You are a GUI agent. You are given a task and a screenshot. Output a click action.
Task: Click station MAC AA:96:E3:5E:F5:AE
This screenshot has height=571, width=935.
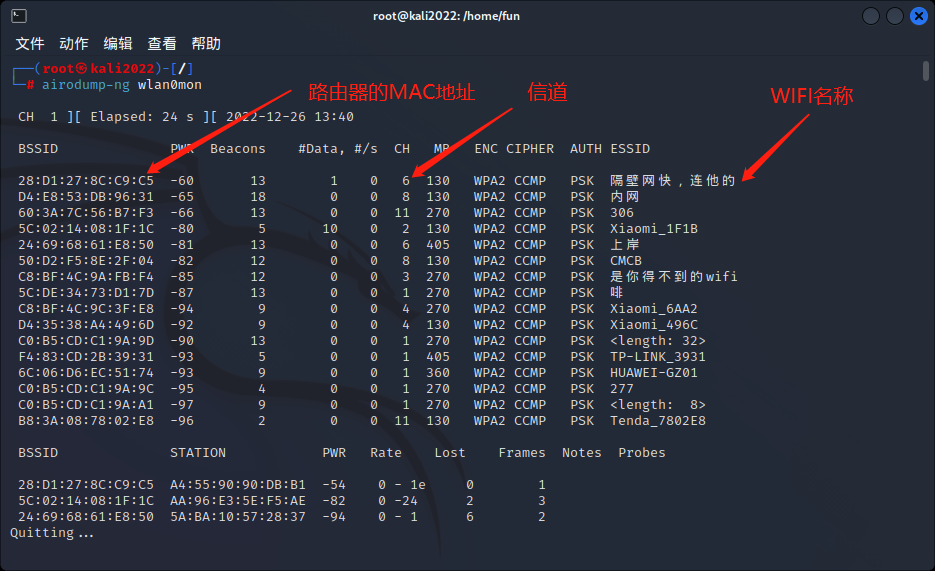238,501
